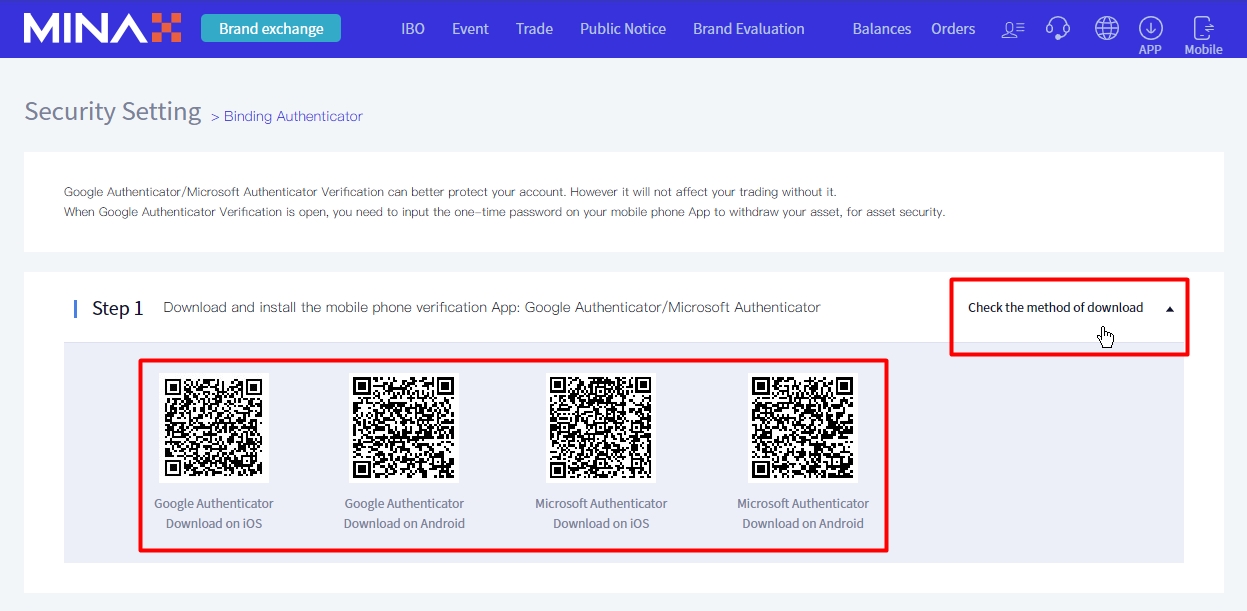Click the MINAX logo
Image resolution: width=1247 pixels, height=611 pixels.
(103, 28)
